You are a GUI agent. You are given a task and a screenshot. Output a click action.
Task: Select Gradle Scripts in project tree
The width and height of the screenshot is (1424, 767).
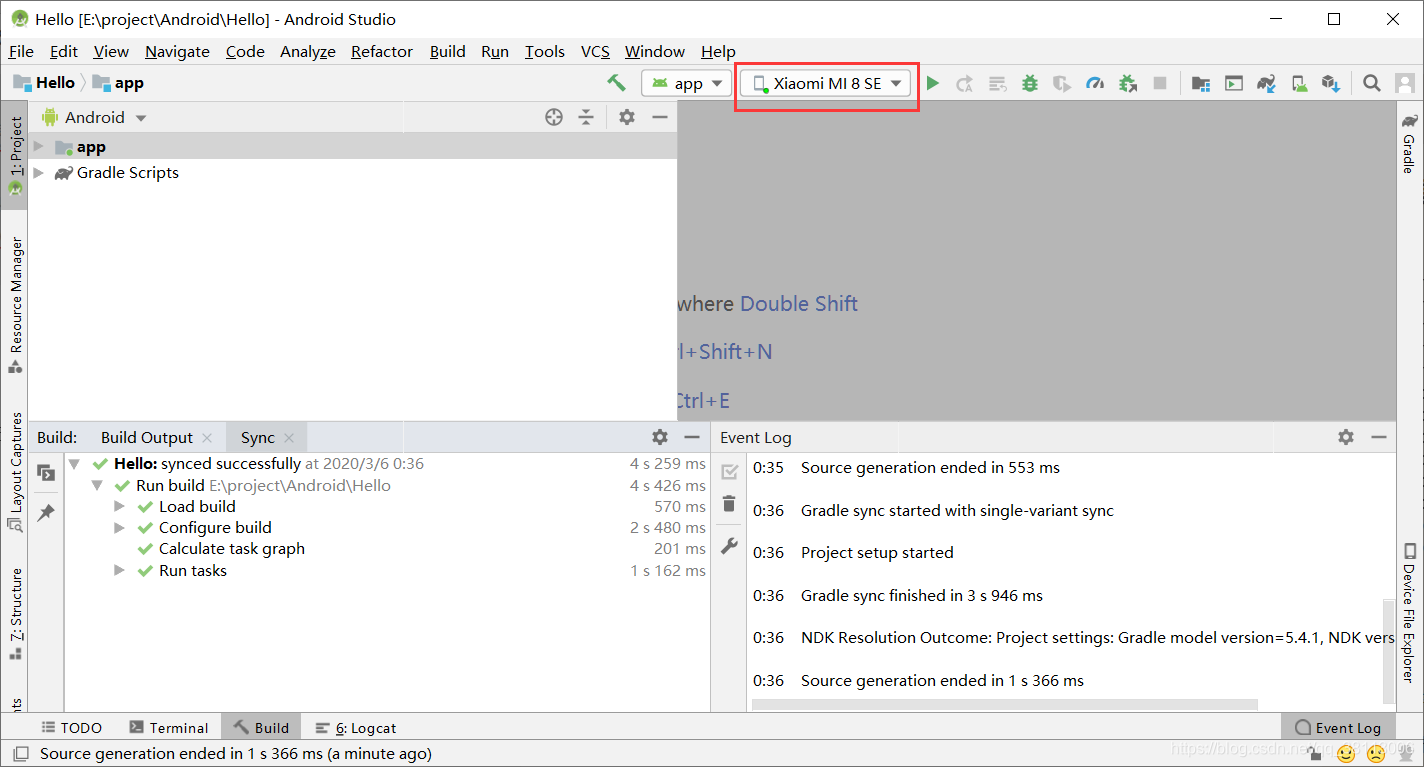point(128,172)
